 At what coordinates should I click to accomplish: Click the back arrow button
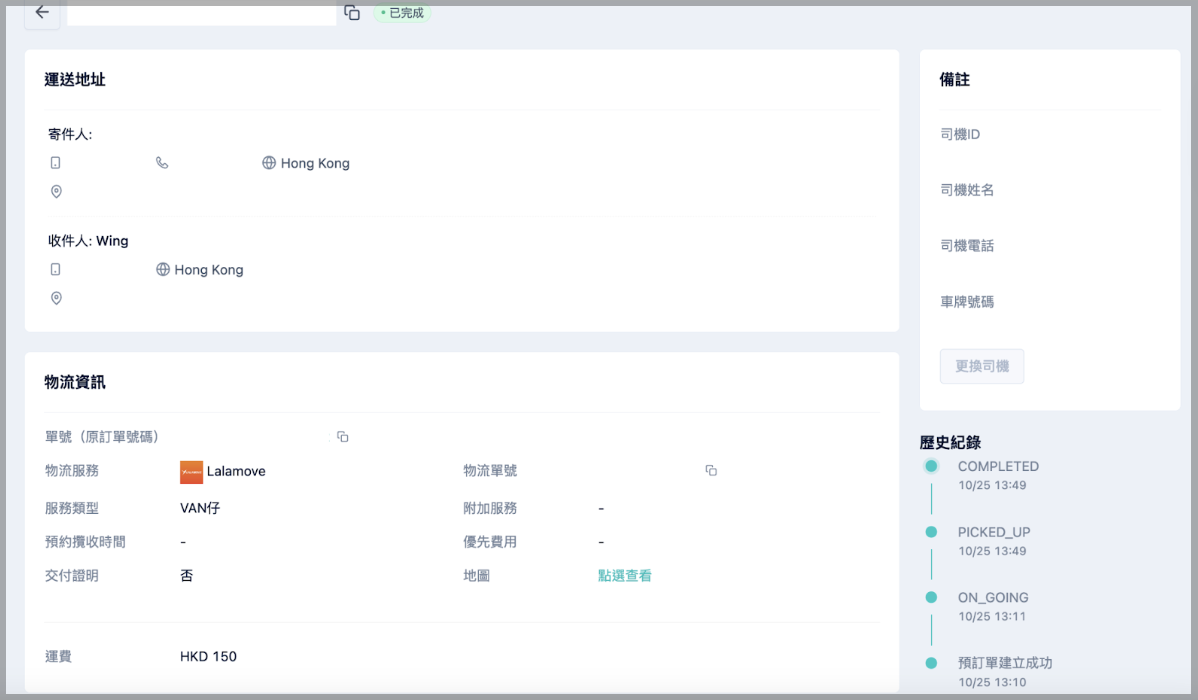pos(42,13)
